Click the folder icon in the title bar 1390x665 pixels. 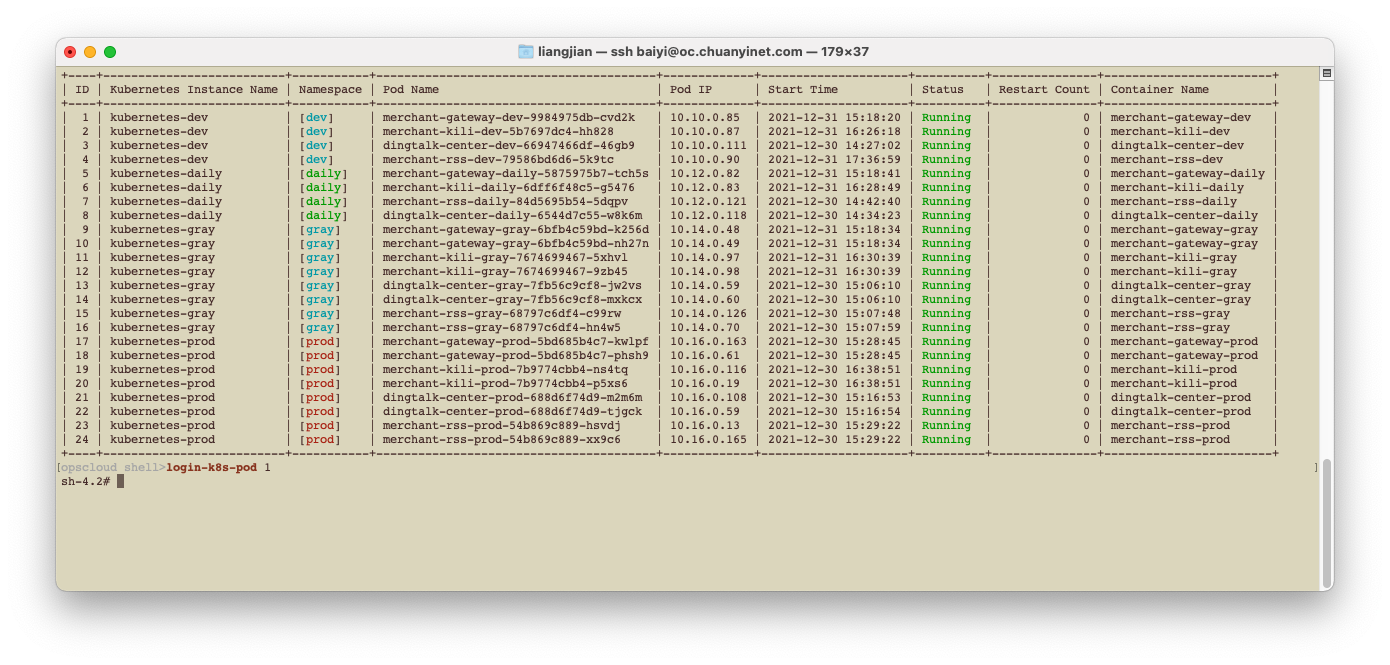pos(526,51)
